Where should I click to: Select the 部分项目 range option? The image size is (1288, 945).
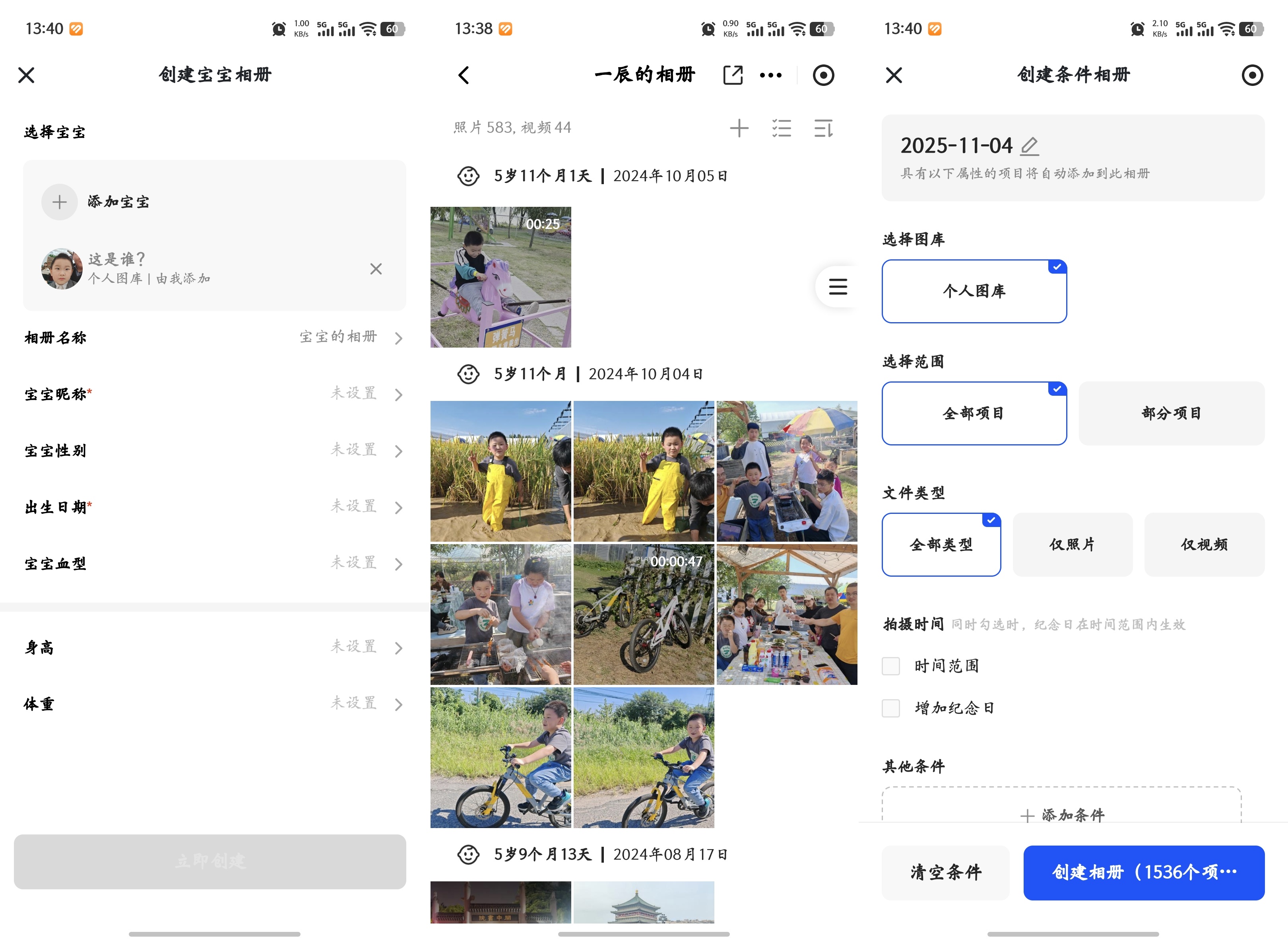(x=1171, y=413)
